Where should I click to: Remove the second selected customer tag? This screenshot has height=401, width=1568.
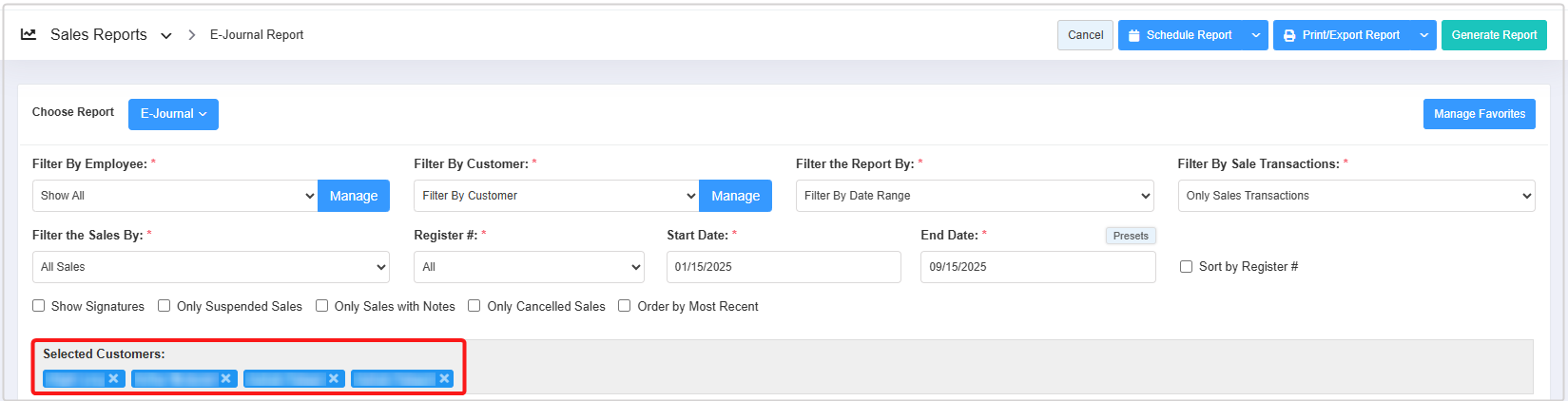tap(226, 378)
